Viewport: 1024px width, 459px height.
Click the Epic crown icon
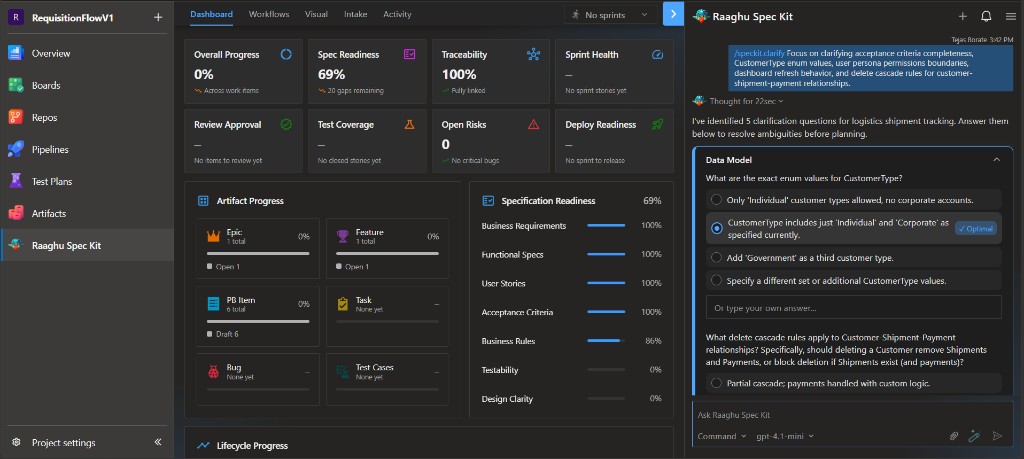tap(214, 236)
